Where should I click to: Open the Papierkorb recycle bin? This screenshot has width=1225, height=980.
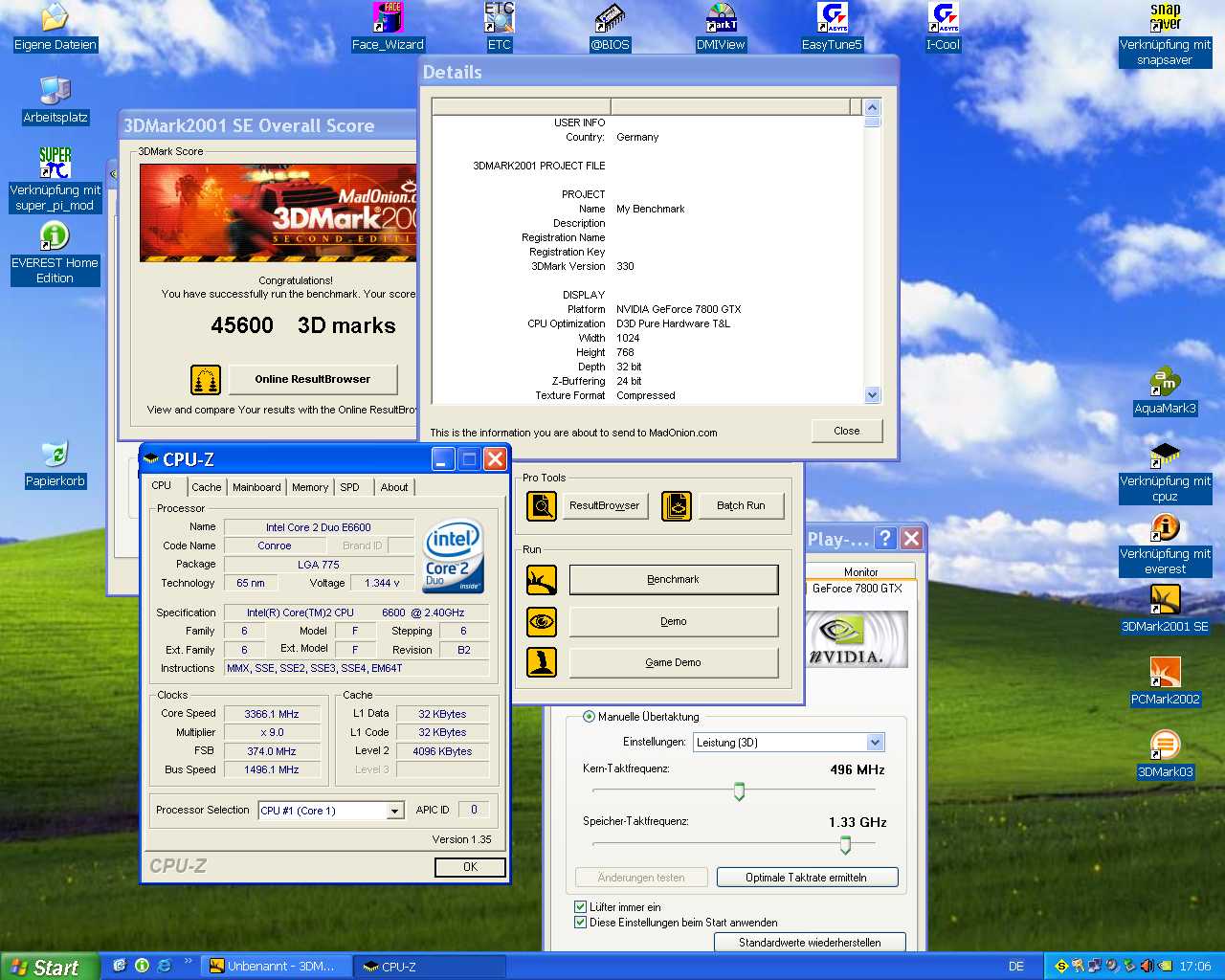pyautogui.click(x=56, y=464)
